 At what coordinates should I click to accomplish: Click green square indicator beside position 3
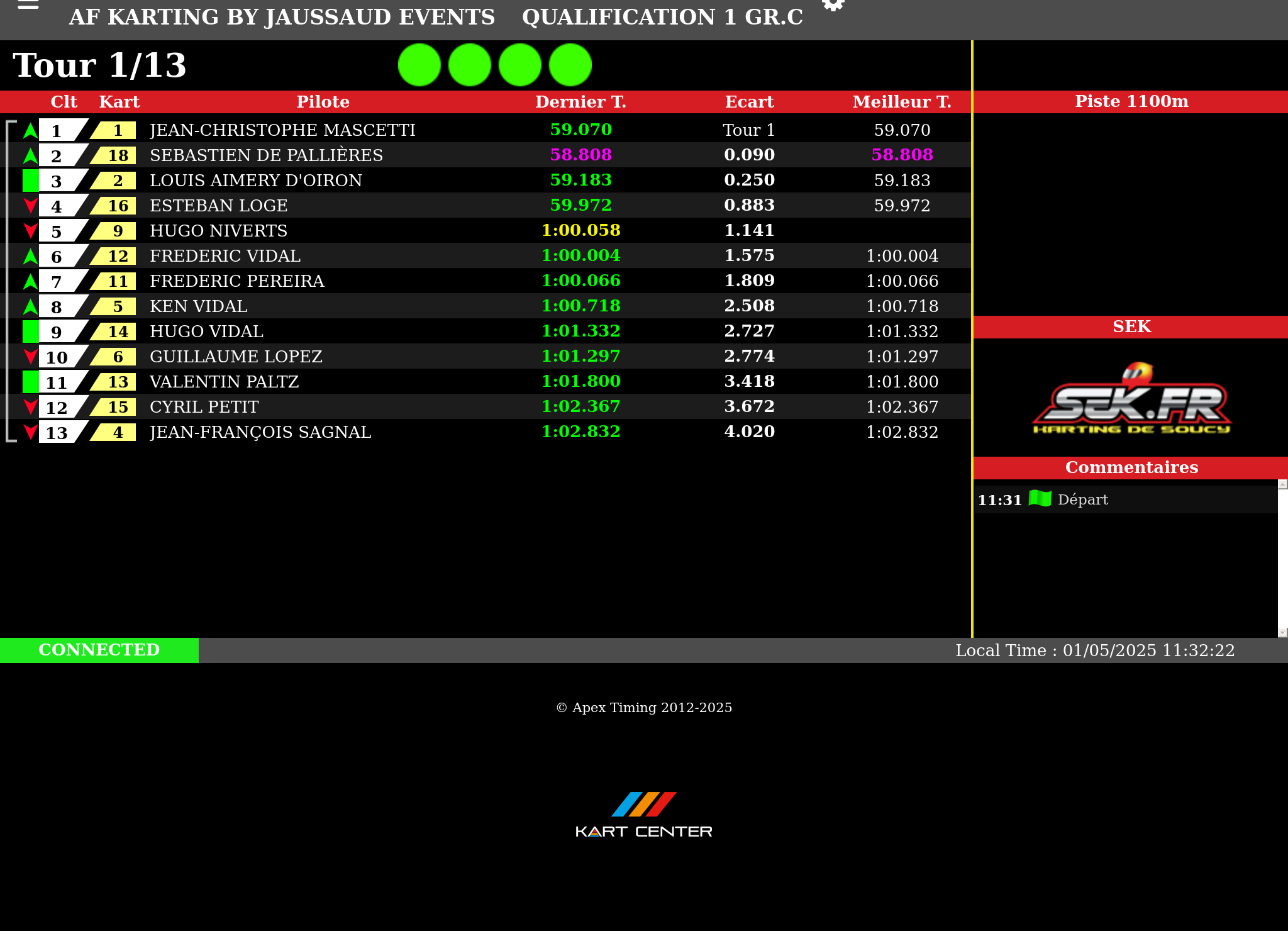tap(30, 181)
